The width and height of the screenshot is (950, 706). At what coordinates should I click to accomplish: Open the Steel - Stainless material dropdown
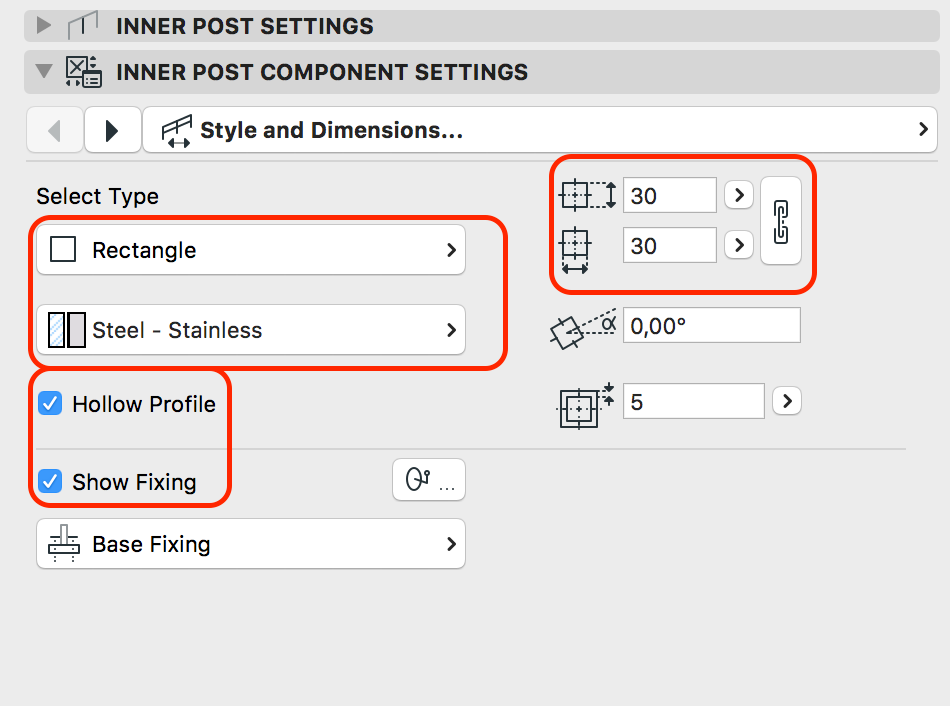click(x=251, y=330)
